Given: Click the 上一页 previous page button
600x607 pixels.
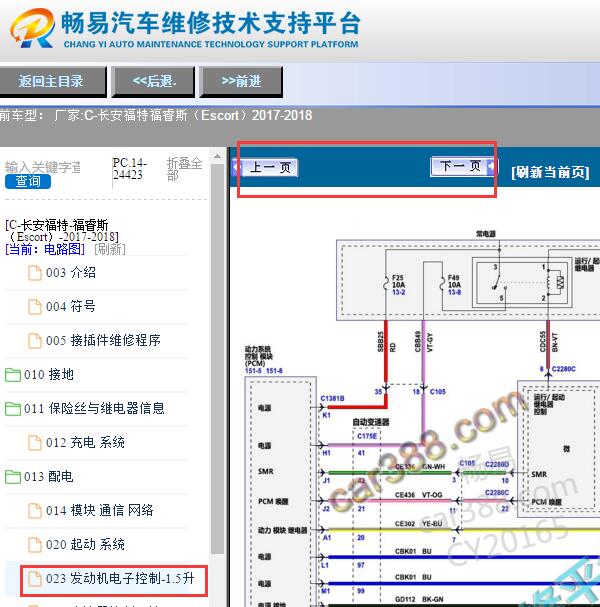Looking at the screenshot, I should 266,167.
